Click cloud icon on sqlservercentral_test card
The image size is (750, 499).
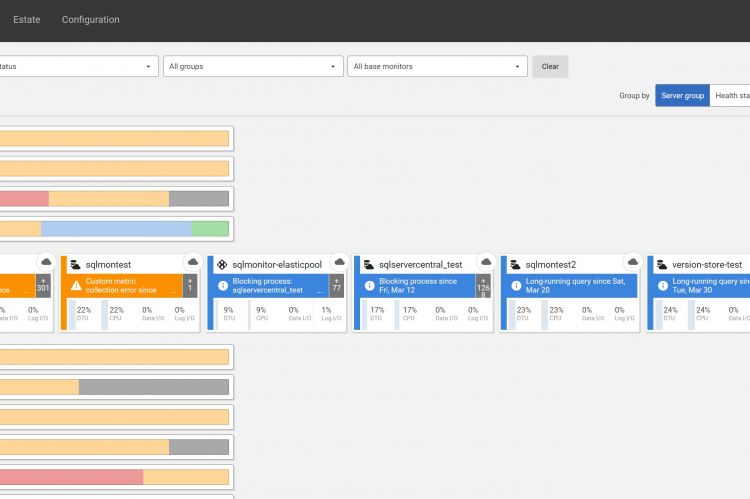tap(486, 262)
